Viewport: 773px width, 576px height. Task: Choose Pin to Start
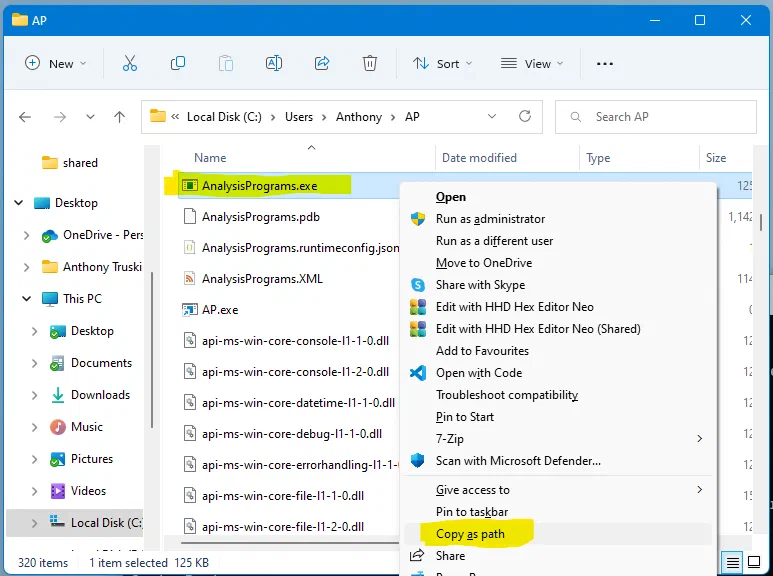465,417
